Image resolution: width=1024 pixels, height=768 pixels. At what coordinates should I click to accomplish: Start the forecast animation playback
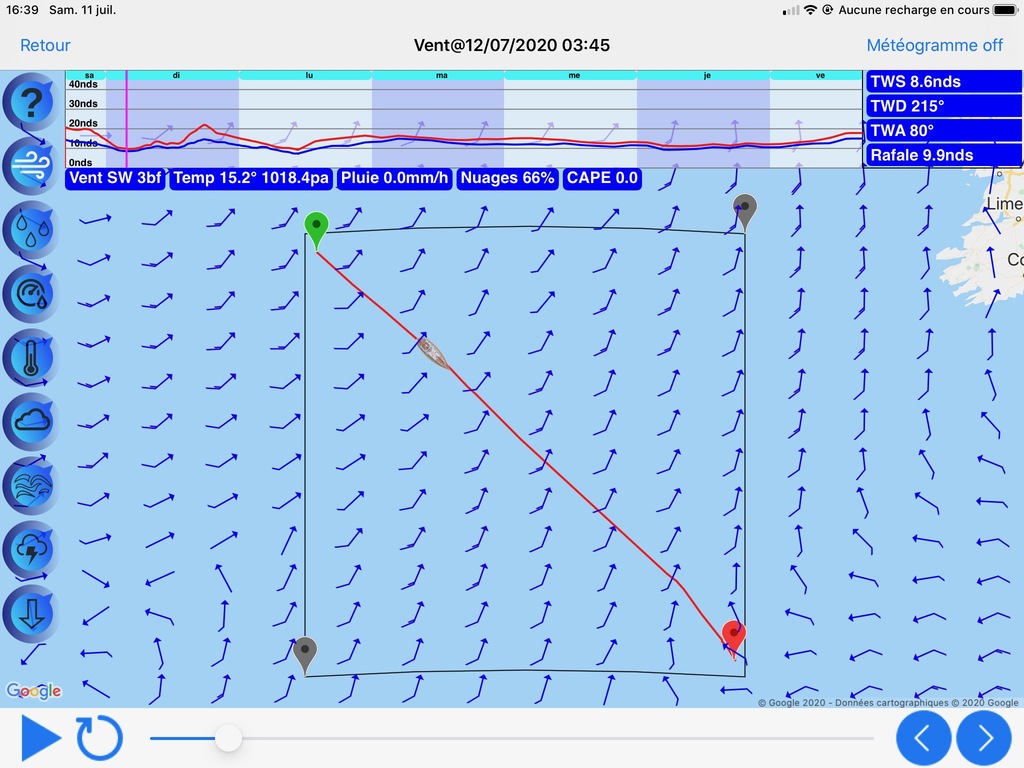[40, 738]
